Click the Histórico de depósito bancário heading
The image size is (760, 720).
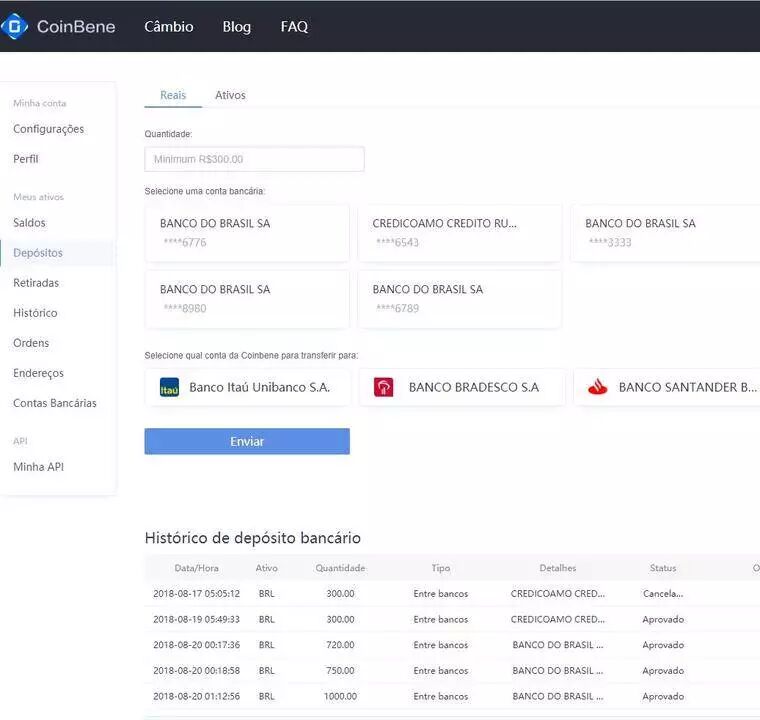pos(253,538)
